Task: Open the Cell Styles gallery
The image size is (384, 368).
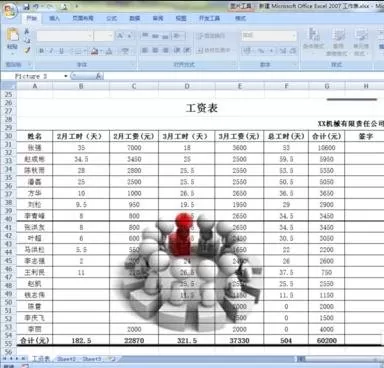Action: tap(361, 42)
